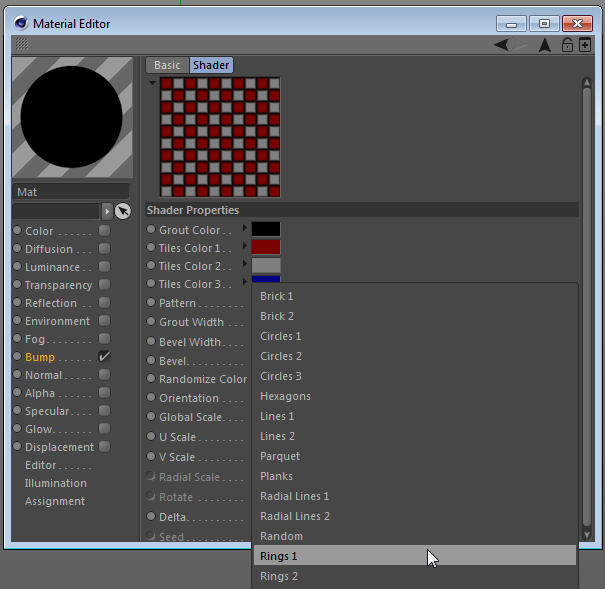Enable the Environment channel checkbox
Viewport: 605px width, 589px height.
[x=104, y=321]
